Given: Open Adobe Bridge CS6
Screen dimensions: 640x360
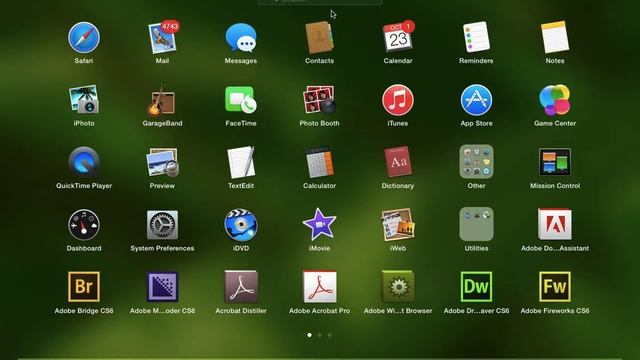Looking at the screenshot, I should [84, 287].
